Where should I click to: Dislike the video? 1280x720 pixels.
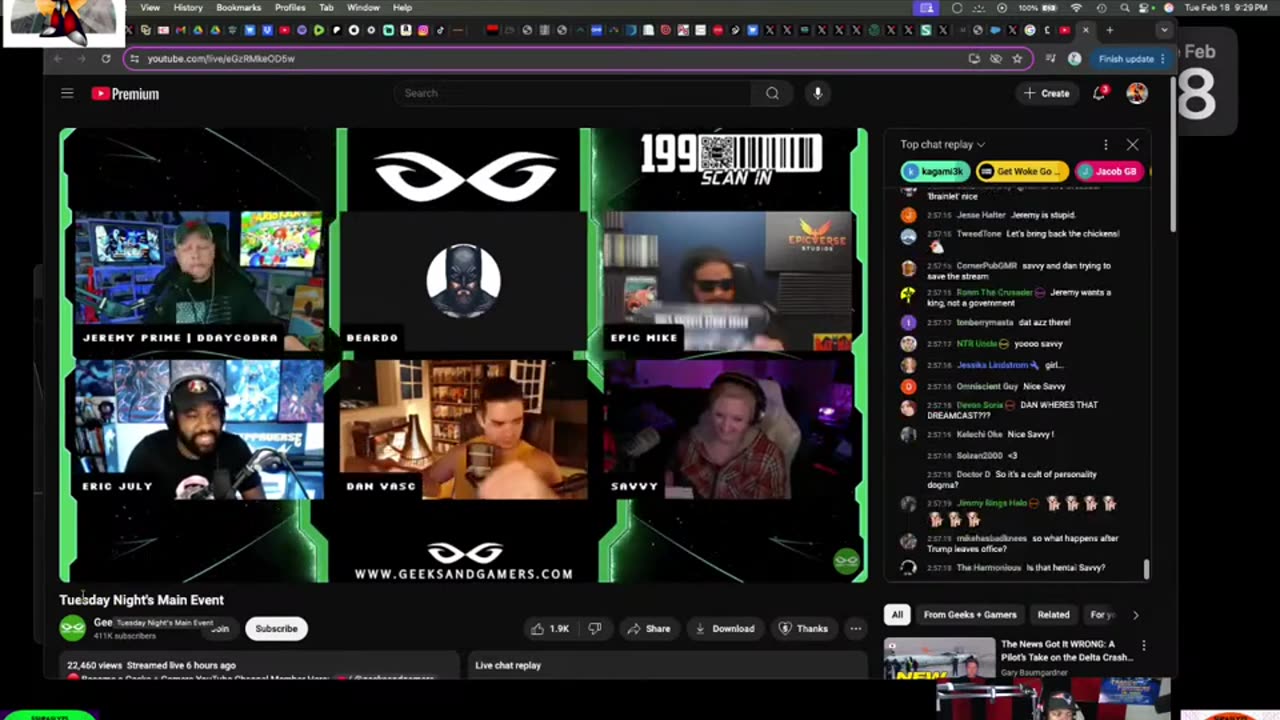tap(595, 629)
